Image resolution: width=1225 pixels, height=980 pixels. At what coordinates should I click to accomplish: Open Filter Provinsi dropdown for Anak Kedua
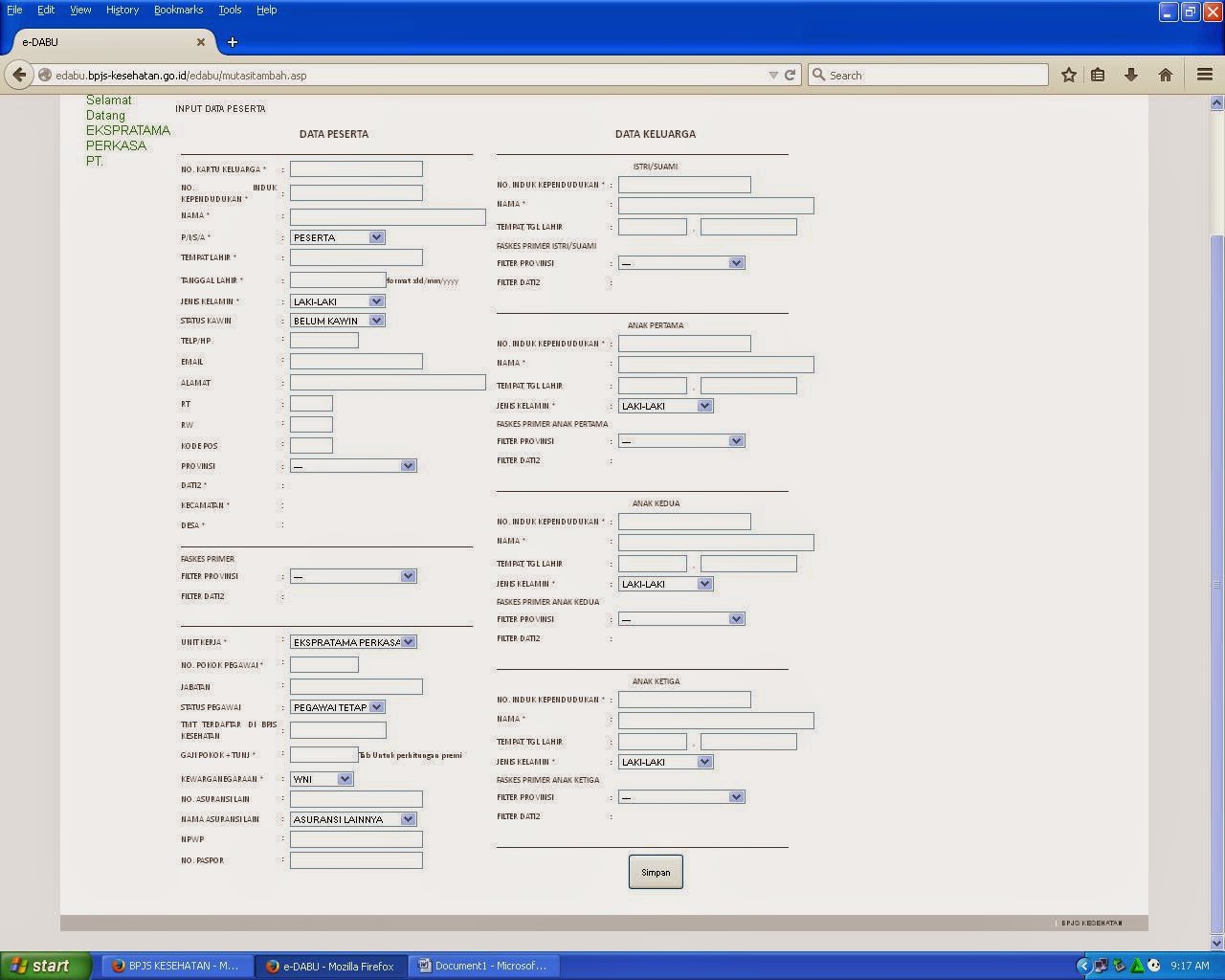coord(681,619)
